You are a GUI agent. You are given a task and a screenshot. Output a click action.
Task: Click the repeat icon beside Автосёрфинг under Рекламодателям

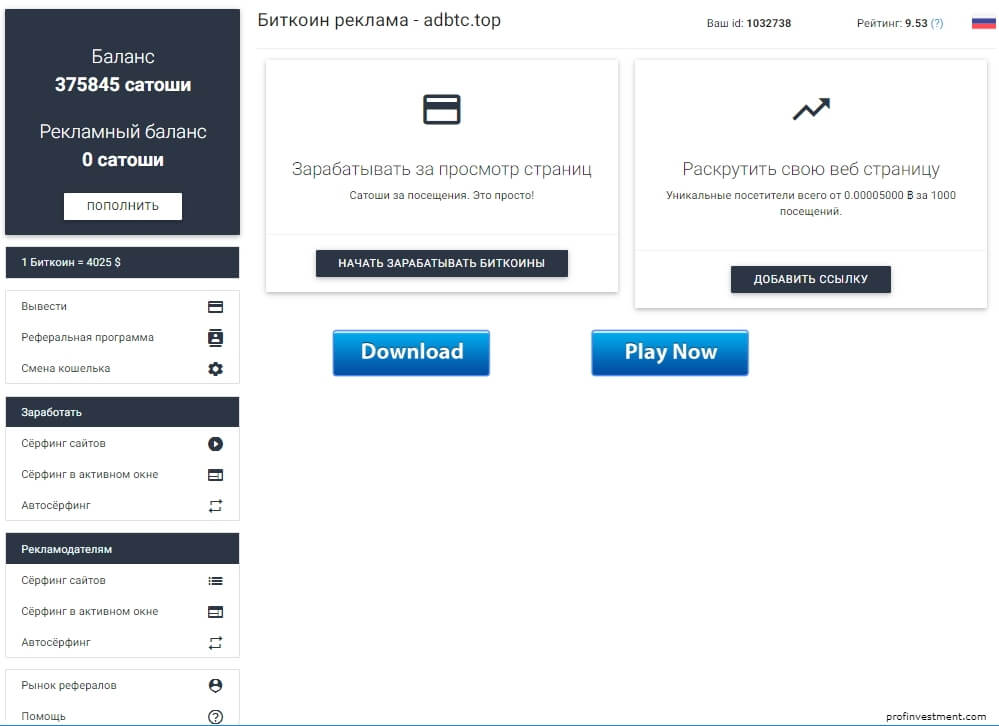click(215, 643)
